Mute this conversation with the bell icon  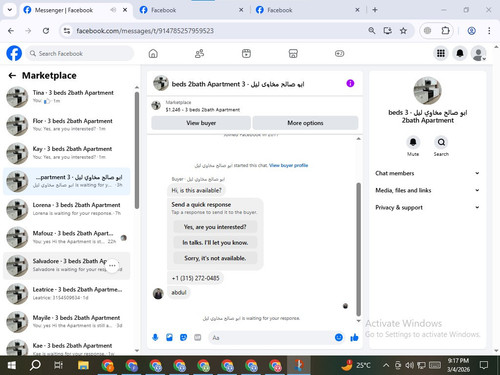coord(413,142)
